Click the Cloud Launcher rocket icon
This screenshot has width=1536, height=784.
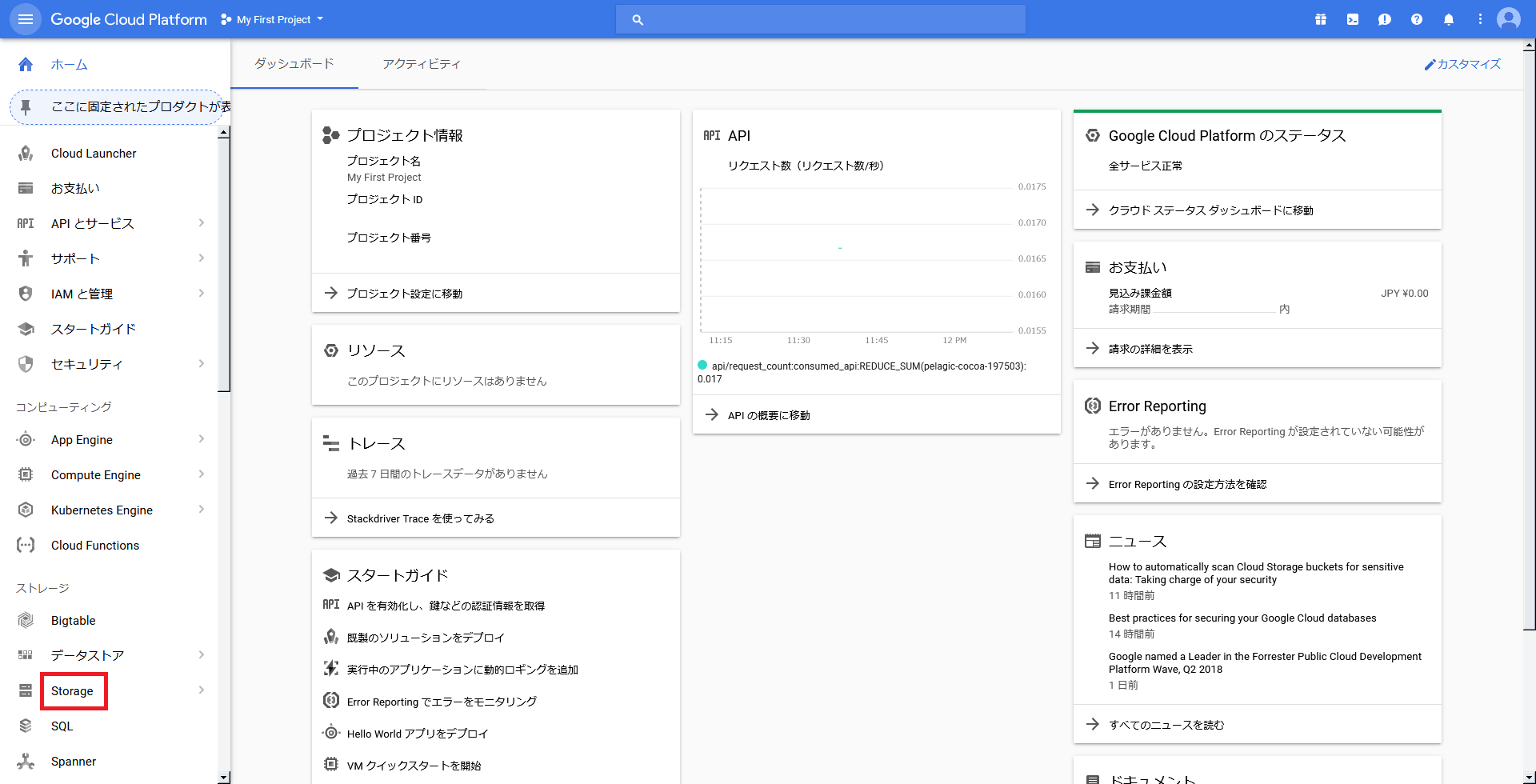point(26,153)
